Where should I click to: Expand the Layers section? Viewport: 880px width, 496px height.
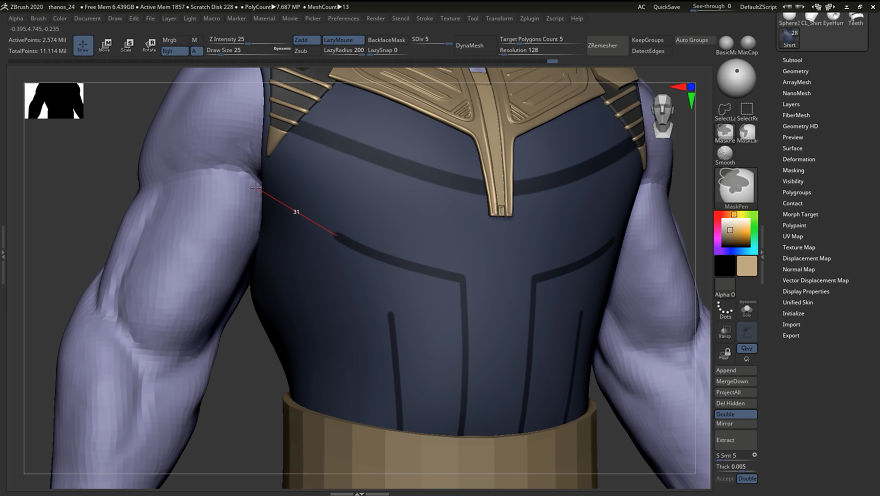point(791,104)
